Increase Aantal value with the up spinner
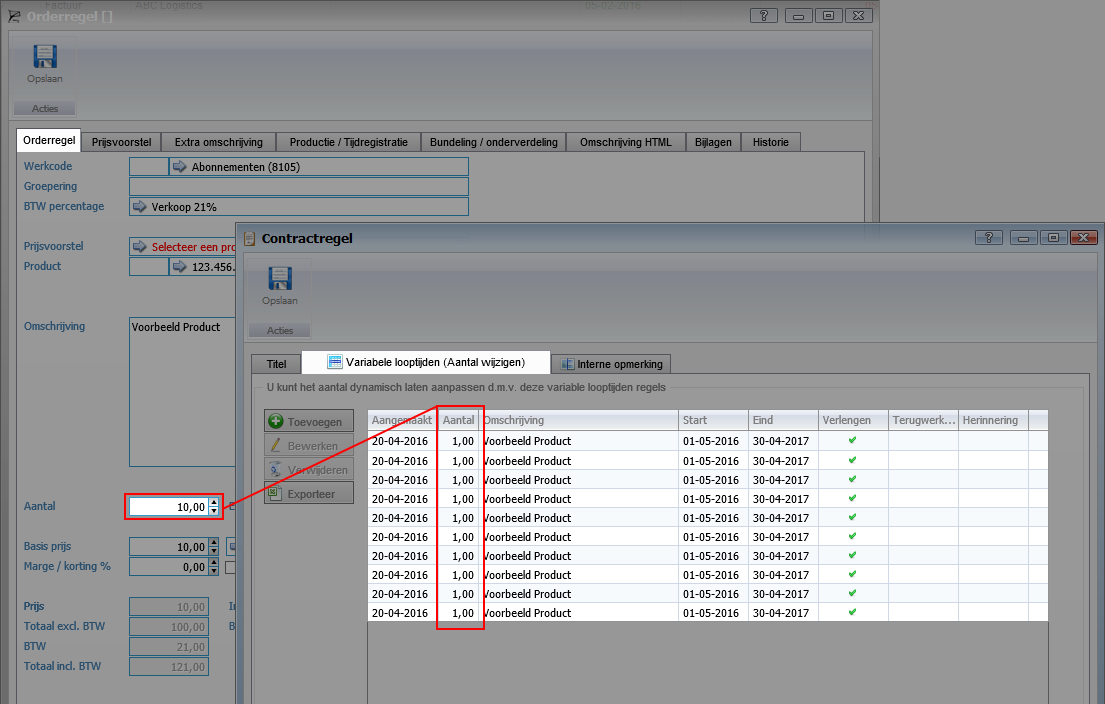 (x=214, y=503)
